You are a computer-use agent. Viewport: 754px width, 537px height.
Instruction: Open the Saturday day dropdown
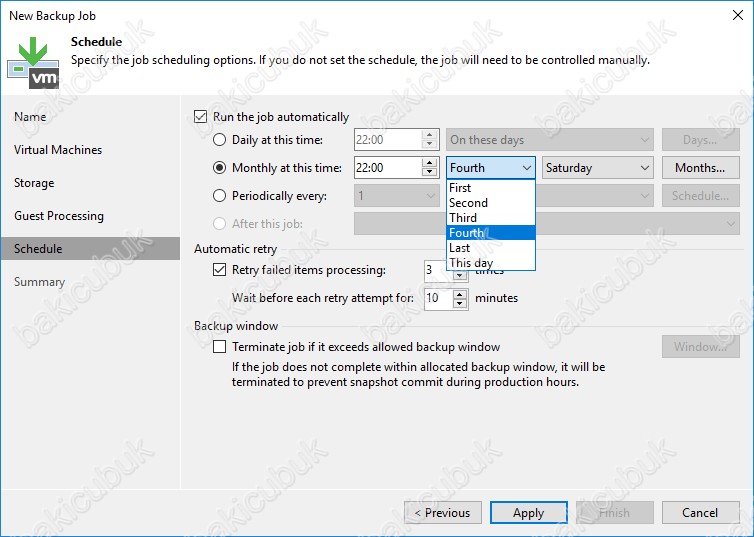pos(598,168)
